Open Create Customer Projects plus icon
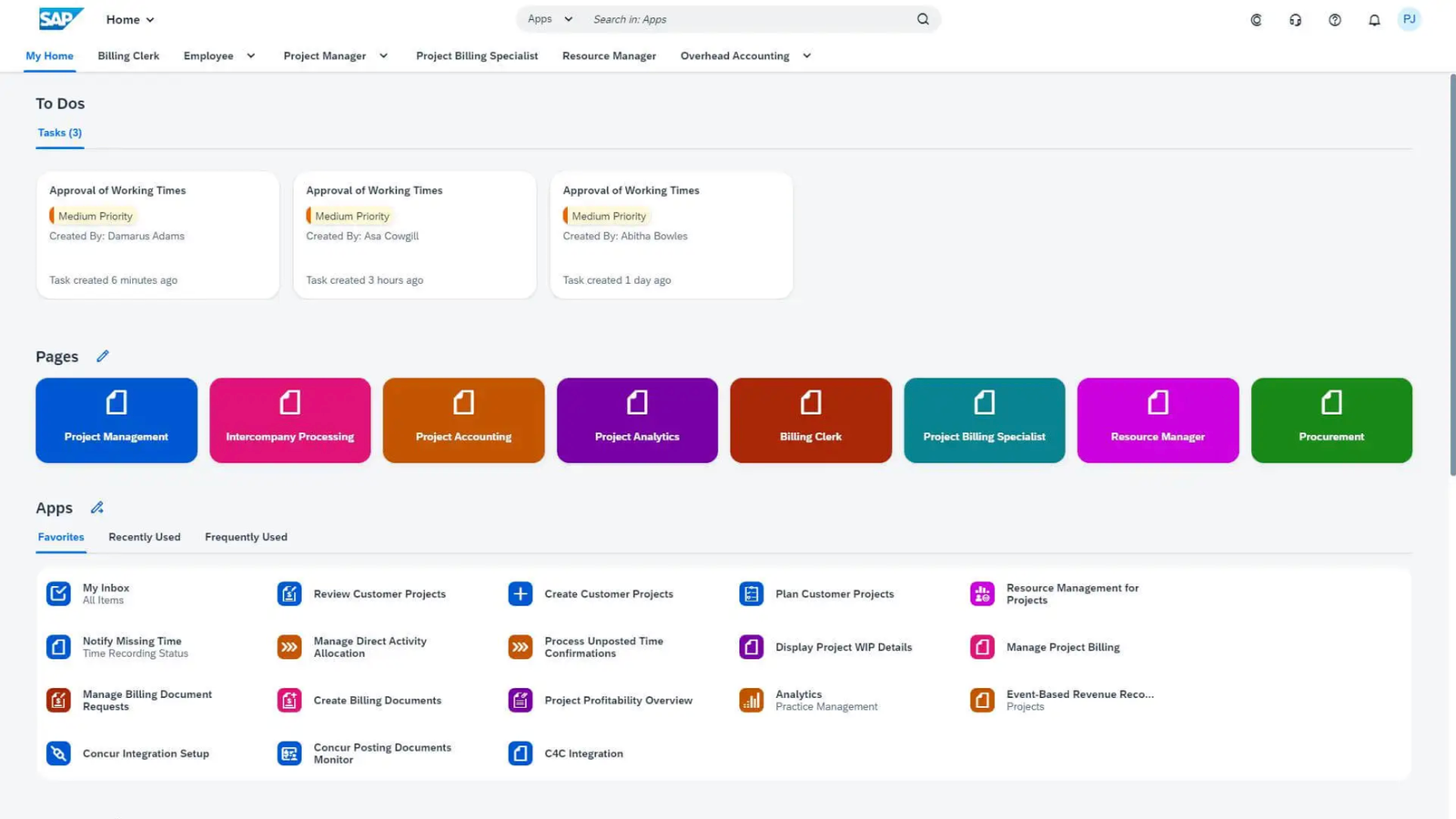1456x819 pixels. coord(520,594)
